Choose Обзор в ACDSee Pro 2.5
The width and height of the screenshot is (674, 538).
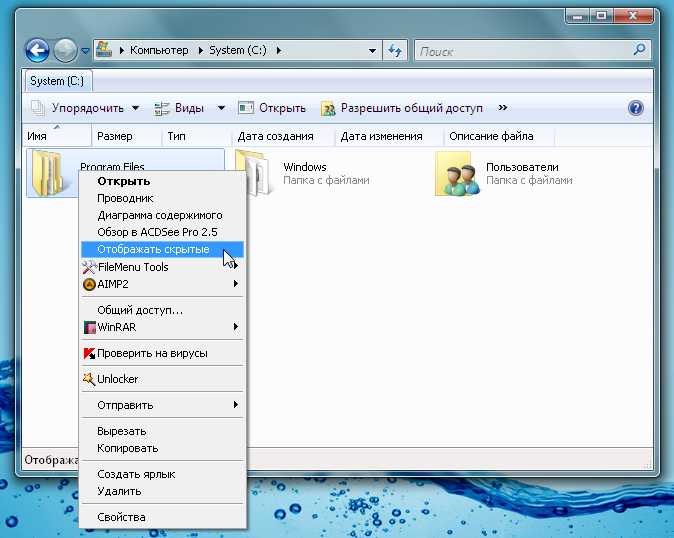pyautogui.click(x=162, y=232)
